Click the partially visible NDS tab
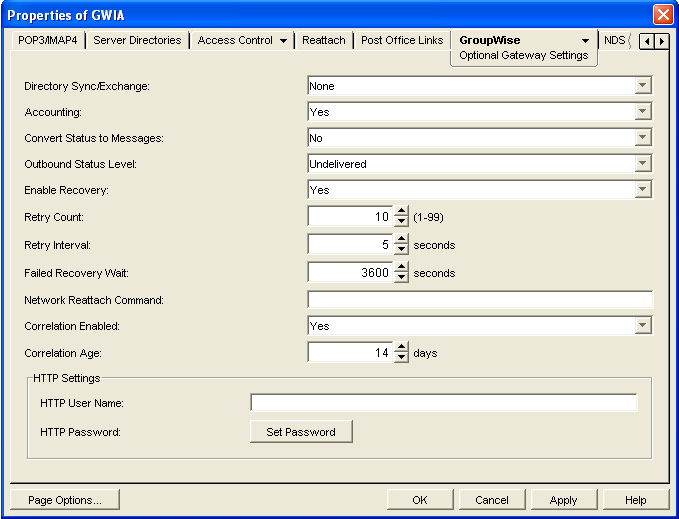The width and height of the screenshot is (679, 519). tap(615, 40)
